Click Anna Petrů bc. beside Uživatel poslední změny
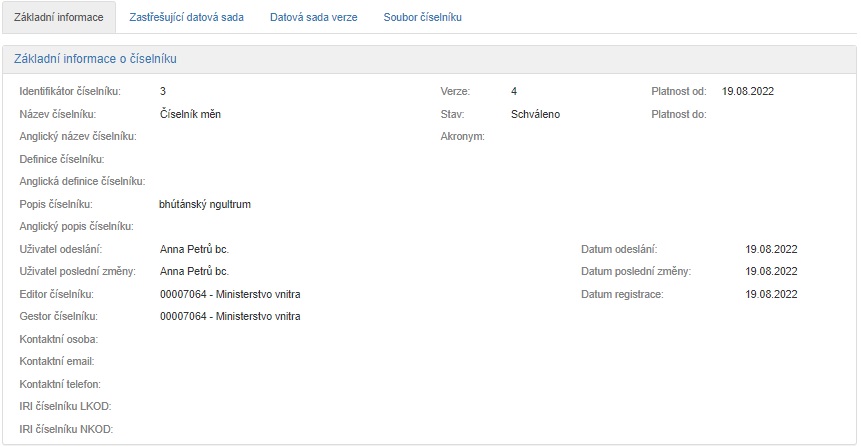Image resolution: width=861 pixels, height=447 pixels. click(194, 271)
